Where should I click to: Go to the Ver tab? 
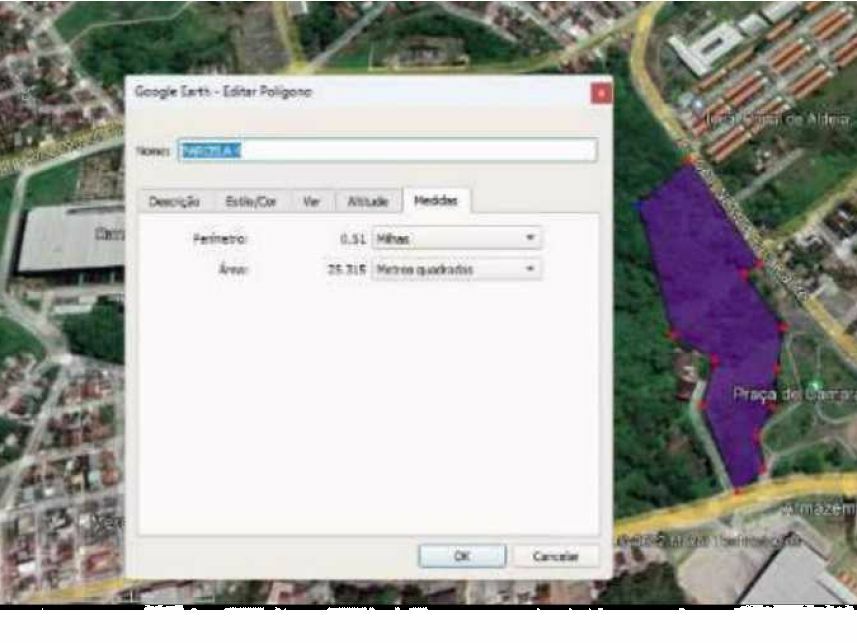312,201
